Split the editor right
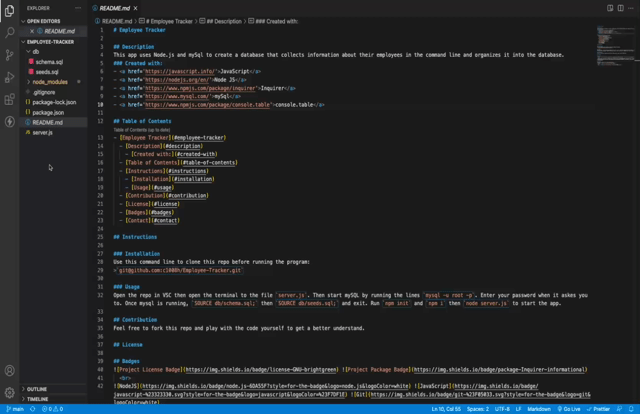This screenshot has width=640, height=414. point(620,8)
